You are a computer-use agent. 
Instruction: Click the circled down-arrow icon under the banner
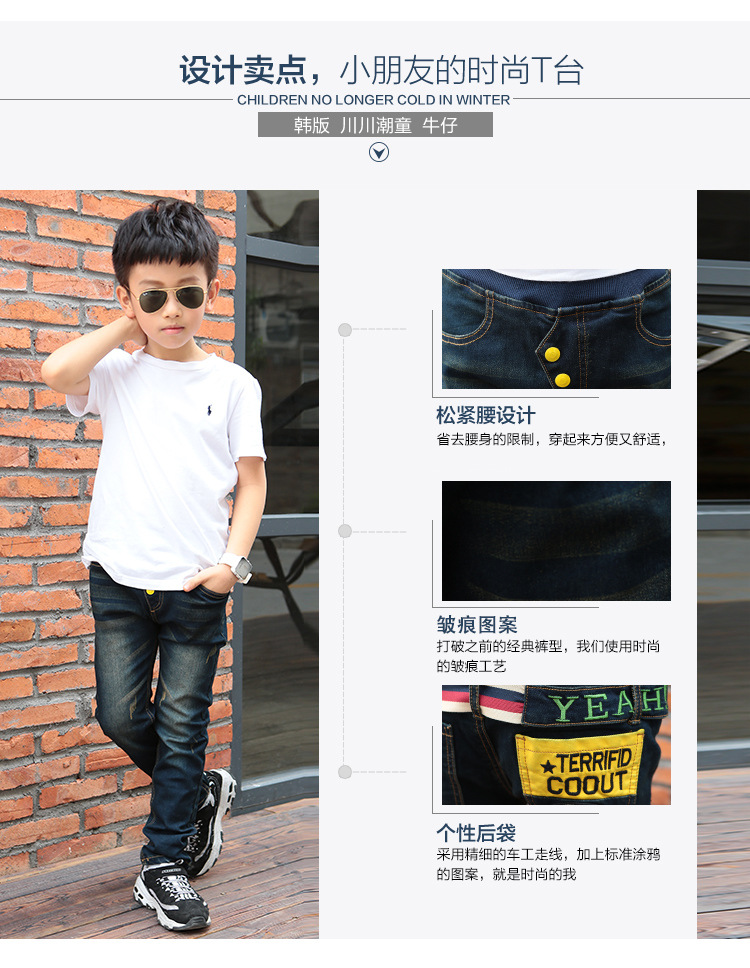tap(378, 152)
